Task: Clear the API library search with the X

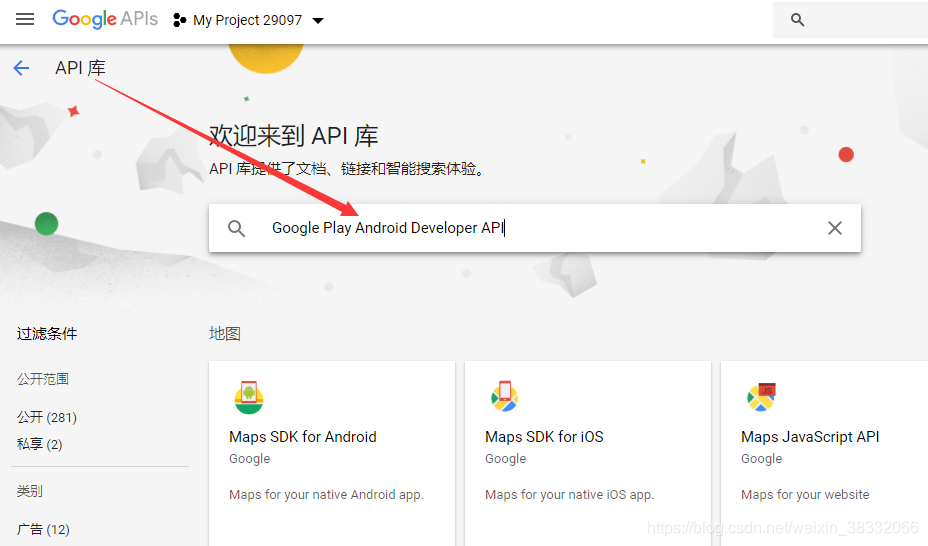Action: pos(834,228)
